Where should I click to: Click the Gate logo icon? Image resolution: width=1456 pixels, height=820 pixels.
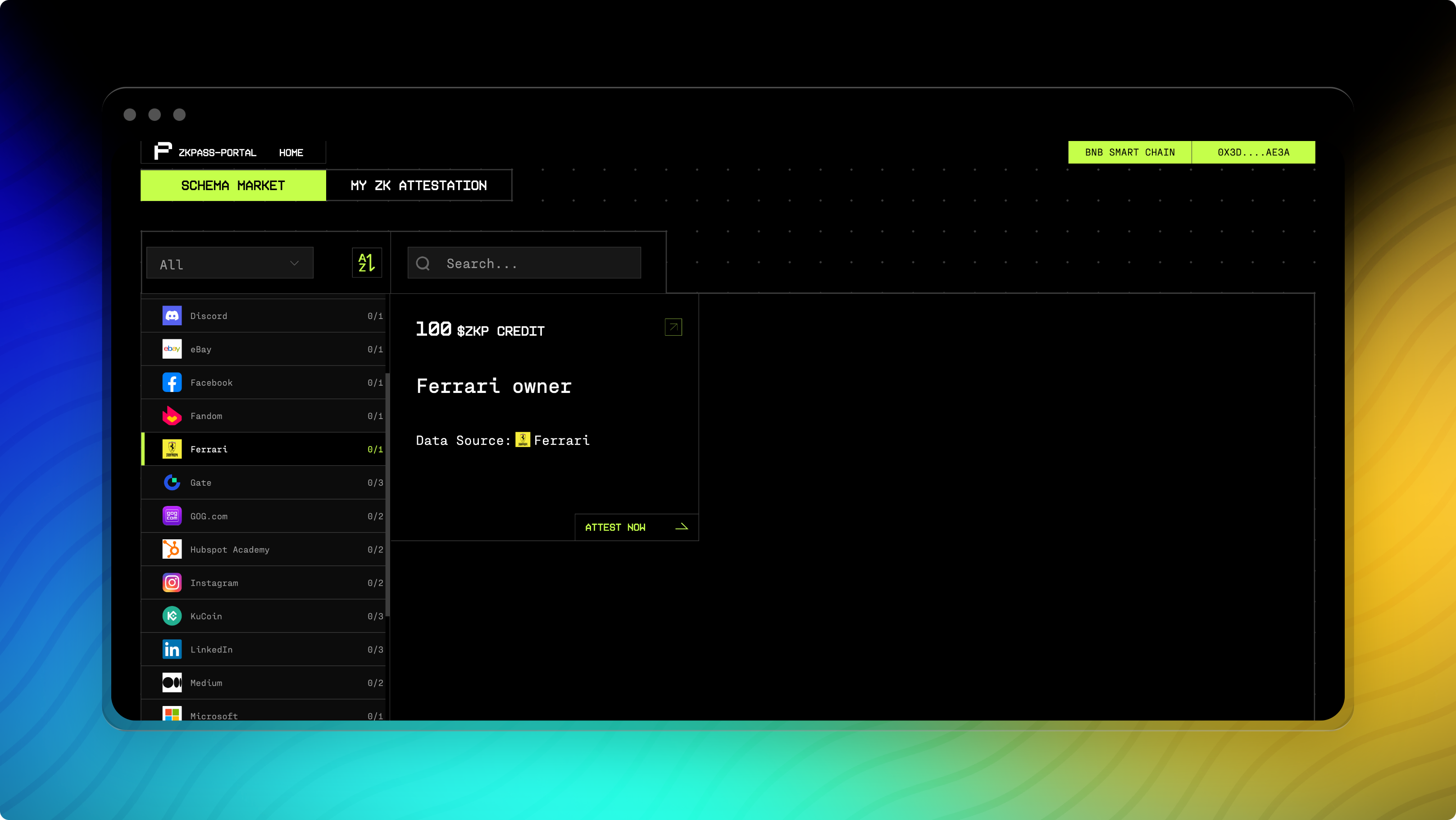click(x=172, y=482)
